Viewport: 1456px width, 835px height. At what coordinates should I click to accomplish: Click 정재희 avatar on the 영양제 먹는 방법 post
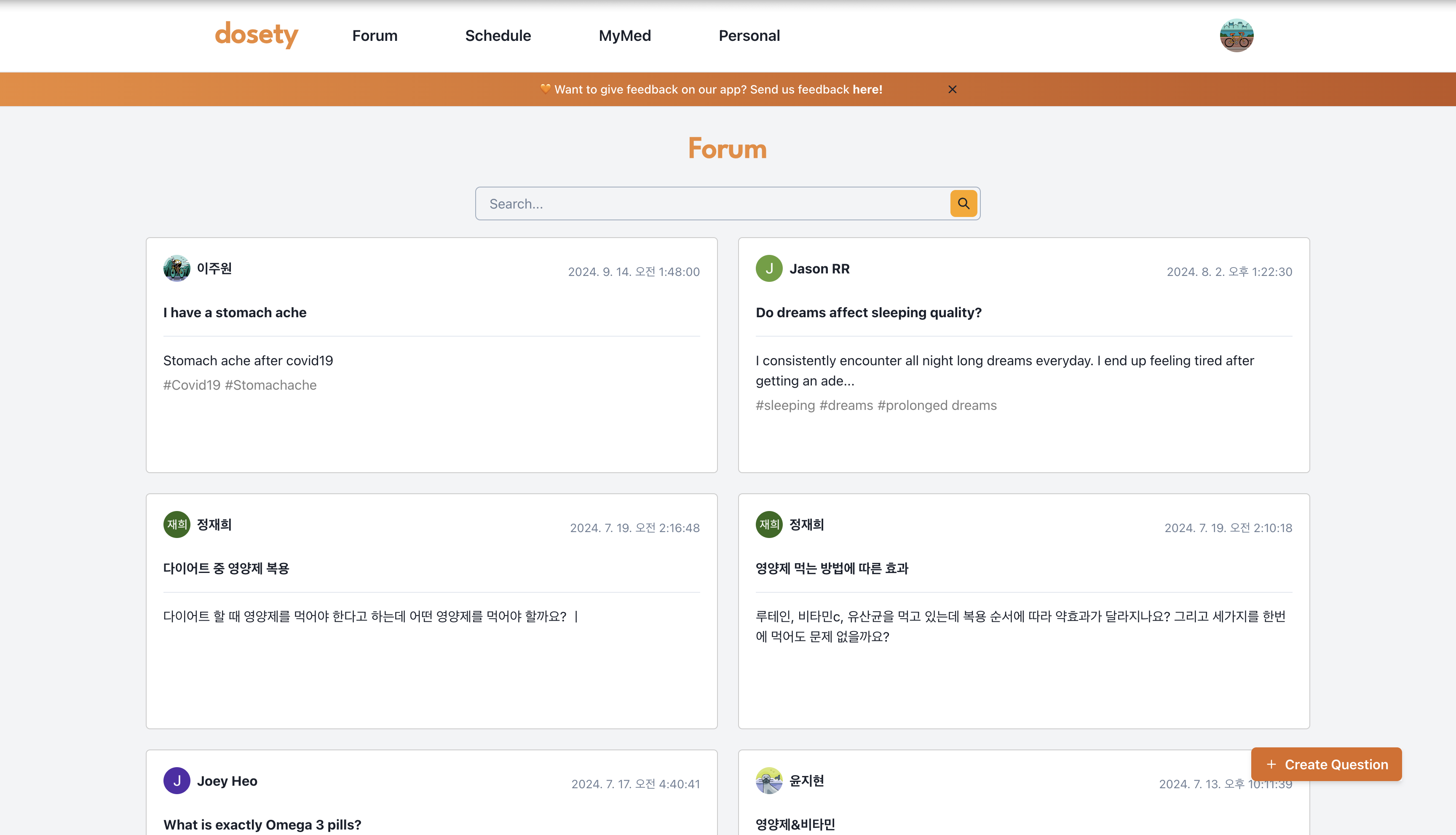pos(769,525)
